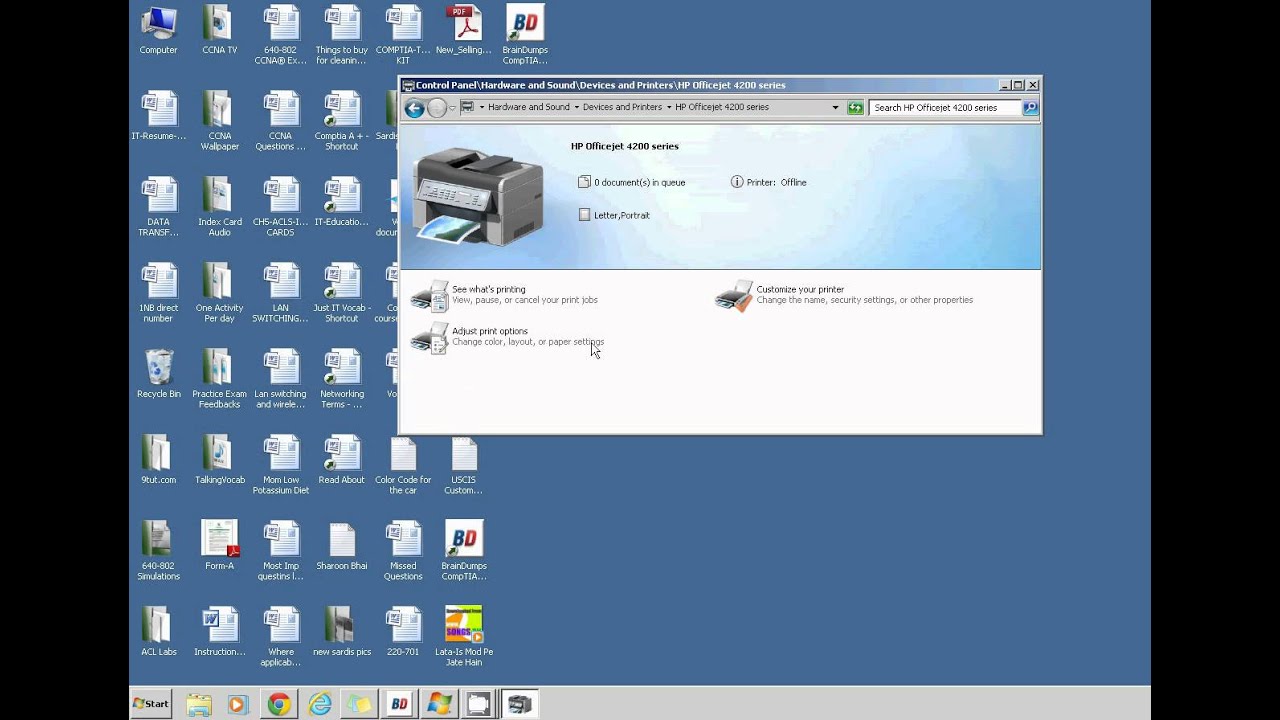
Task: Select Mom Low Potassium Diet document
Action: (x=280, y=465)
